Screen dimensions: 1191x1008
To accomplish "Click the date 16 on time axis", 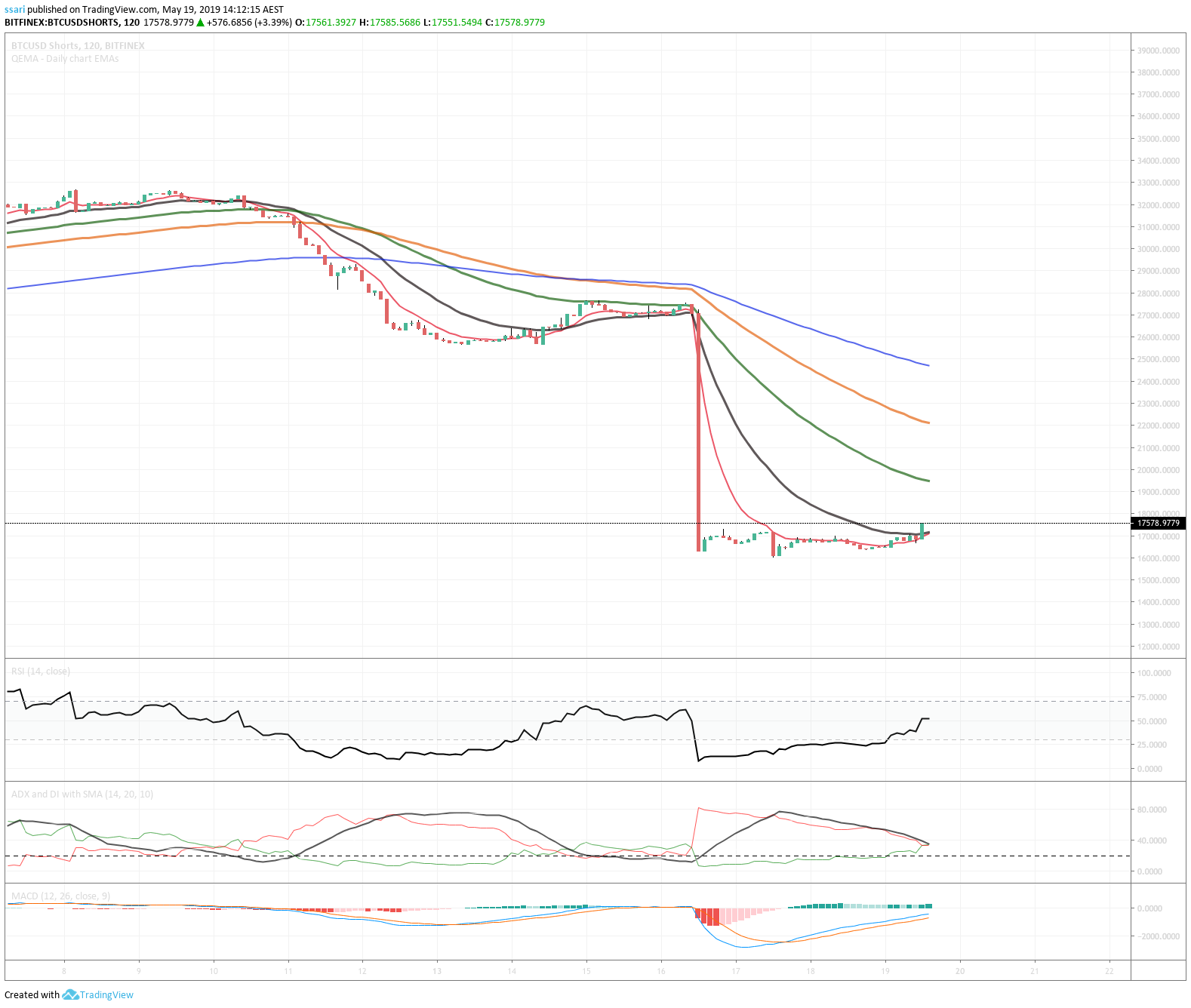I will [661, 971].
